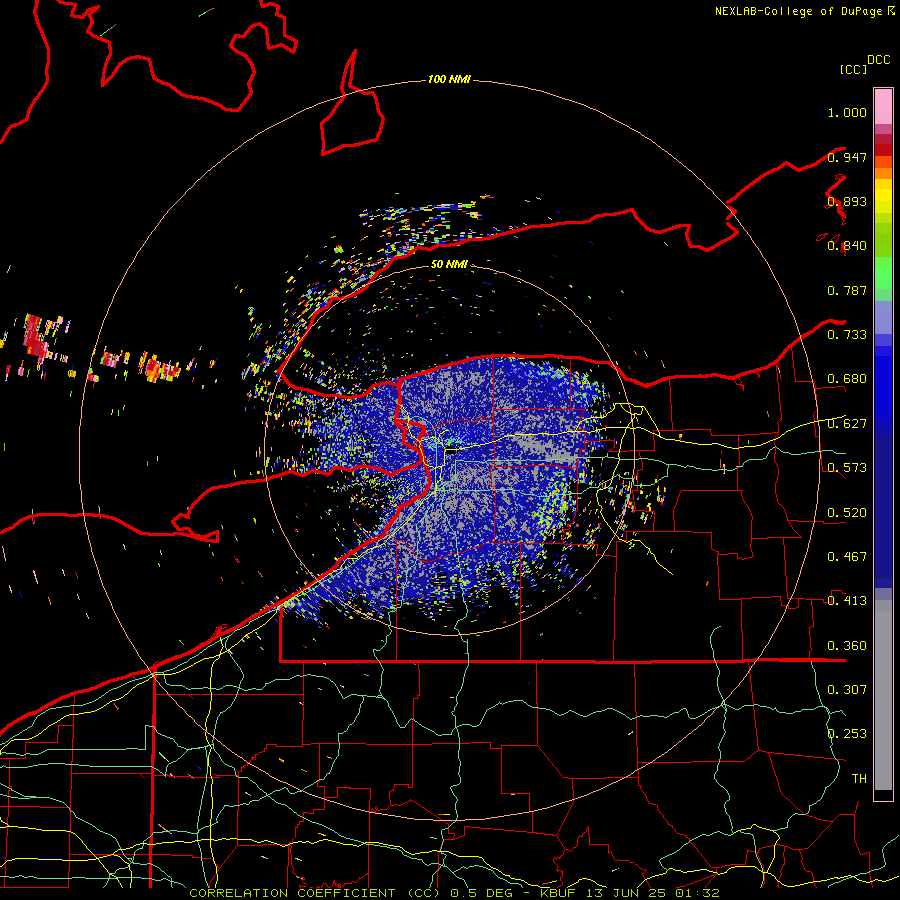Select the 0.680 value on color scale
900x900 pixels.
point(847,379)
